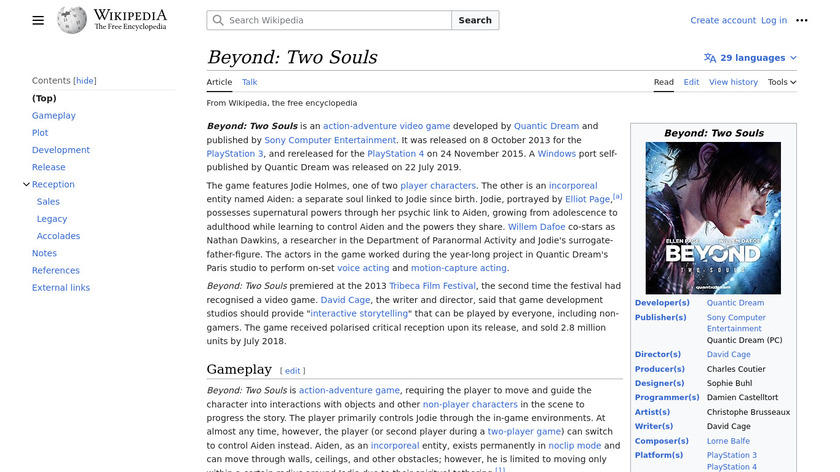The width and height of the screenshot is (840, 472).
Task: Open the video game link in intro
Action: click(x=424, y=126)
